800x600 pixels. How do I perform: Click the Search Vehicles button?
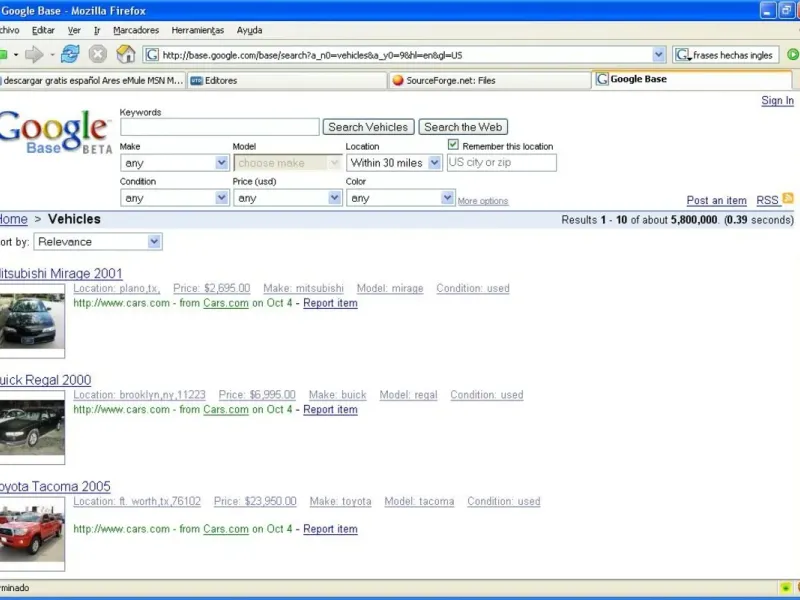[x=368, y=127]
